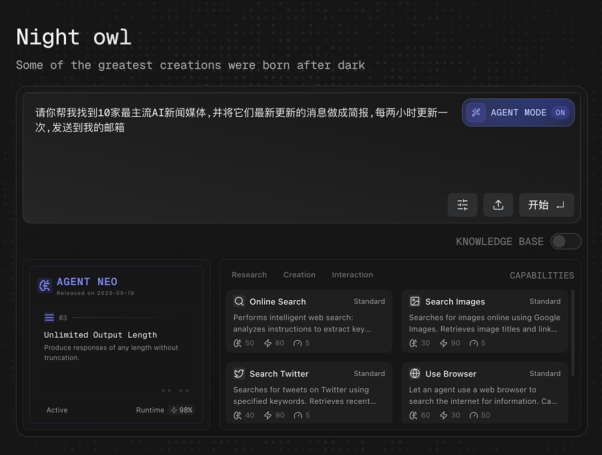Click the Unlimited Output Length list icon
The image size is (602, 455).
point(49,317)
